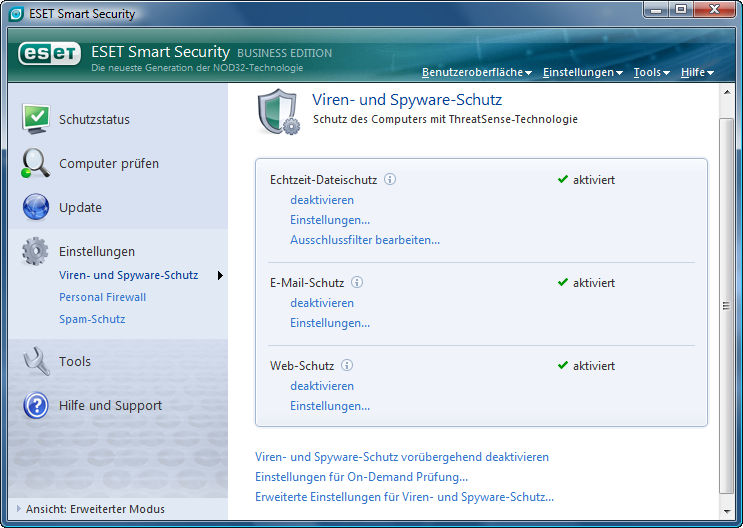Select Personal Firewall in sidebar submenu
The height and width of the screenshot is (528, 743).
102,297
